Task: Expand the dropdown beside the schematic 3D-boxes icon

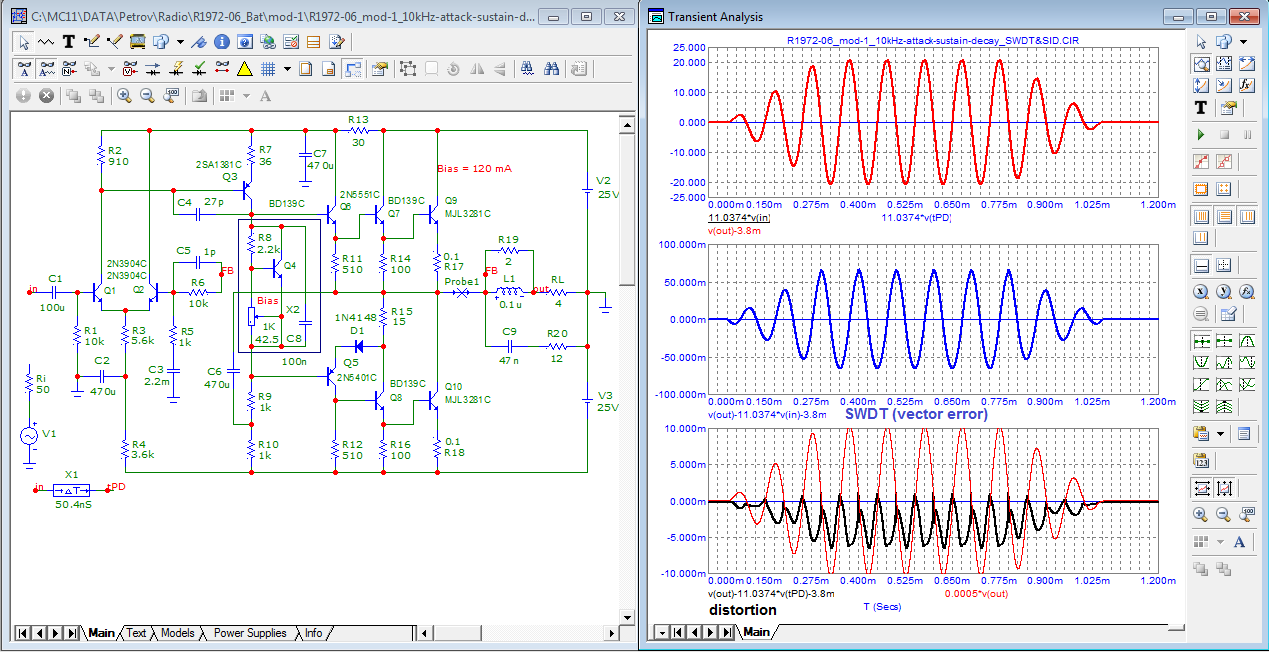Action: pos(180,42)
